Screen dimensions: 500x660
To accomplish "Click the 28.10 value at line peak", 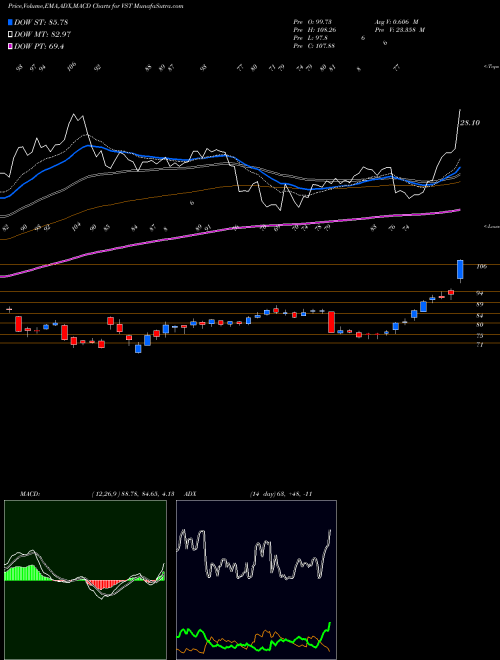I will pos(470,123).
